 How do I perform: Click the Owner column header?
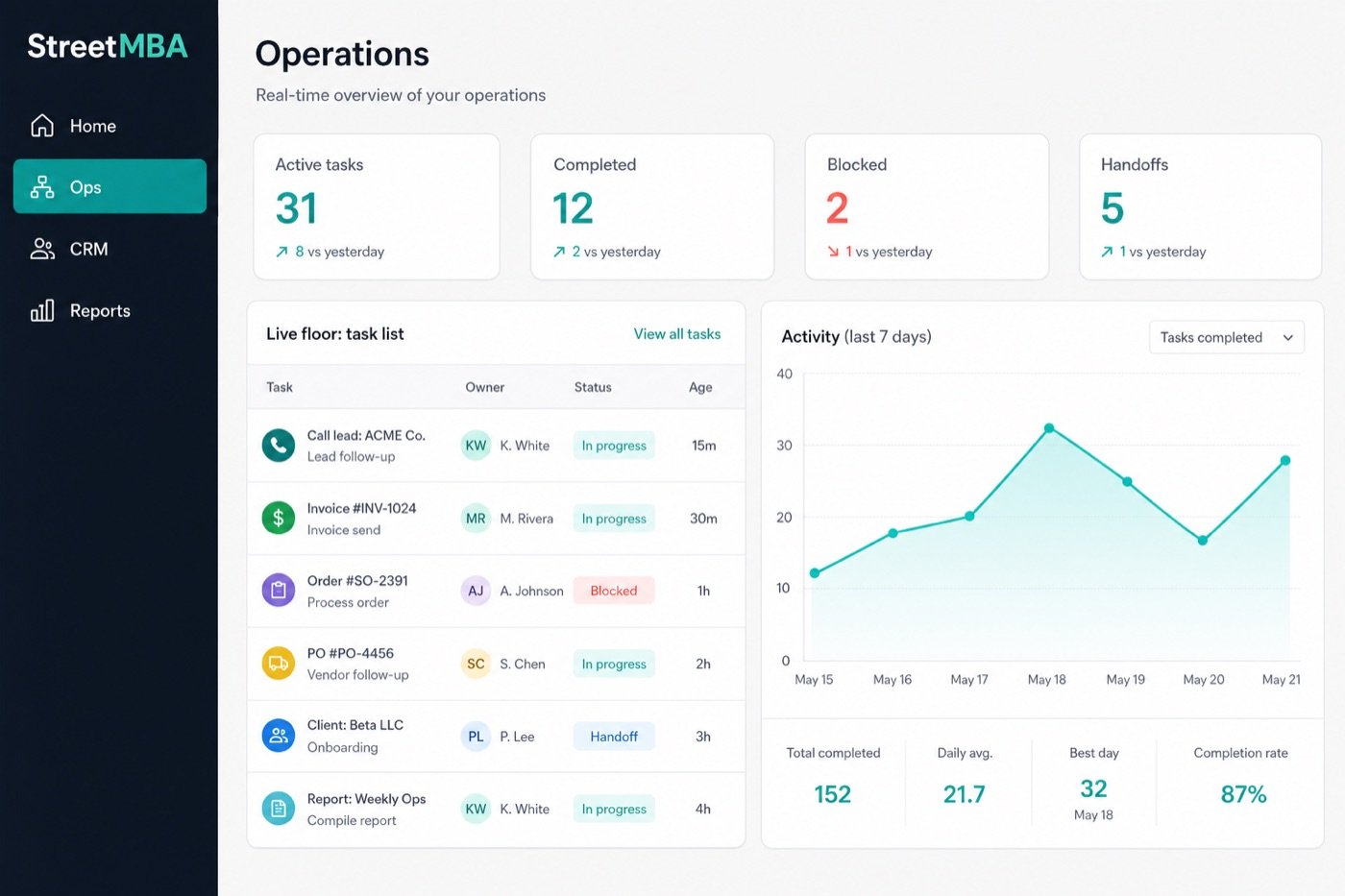484,387
